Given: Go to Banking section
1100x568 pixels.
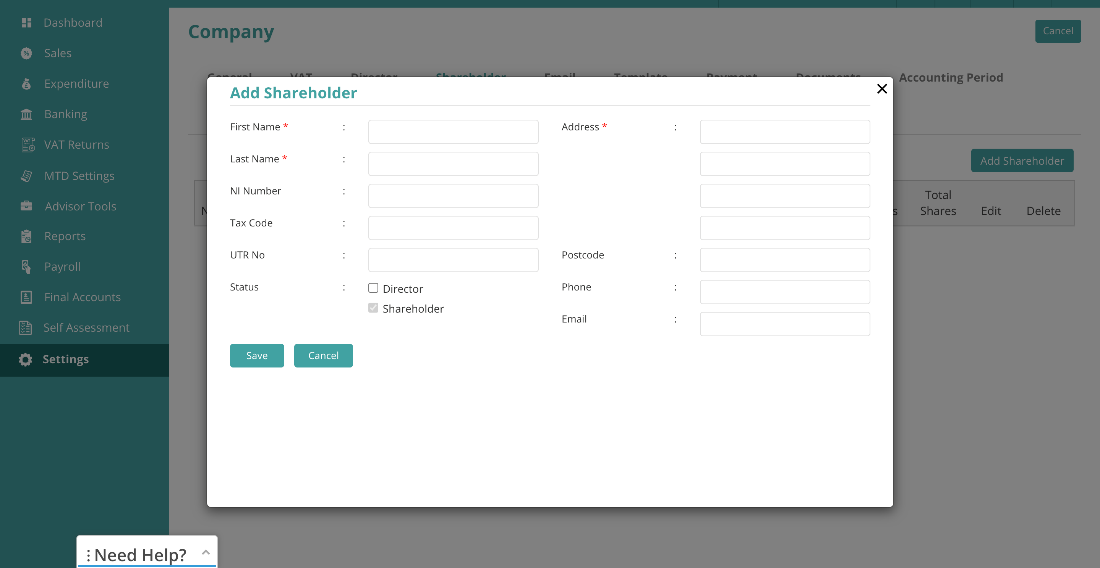Looking at the screenshot, I should pos(65,114).
